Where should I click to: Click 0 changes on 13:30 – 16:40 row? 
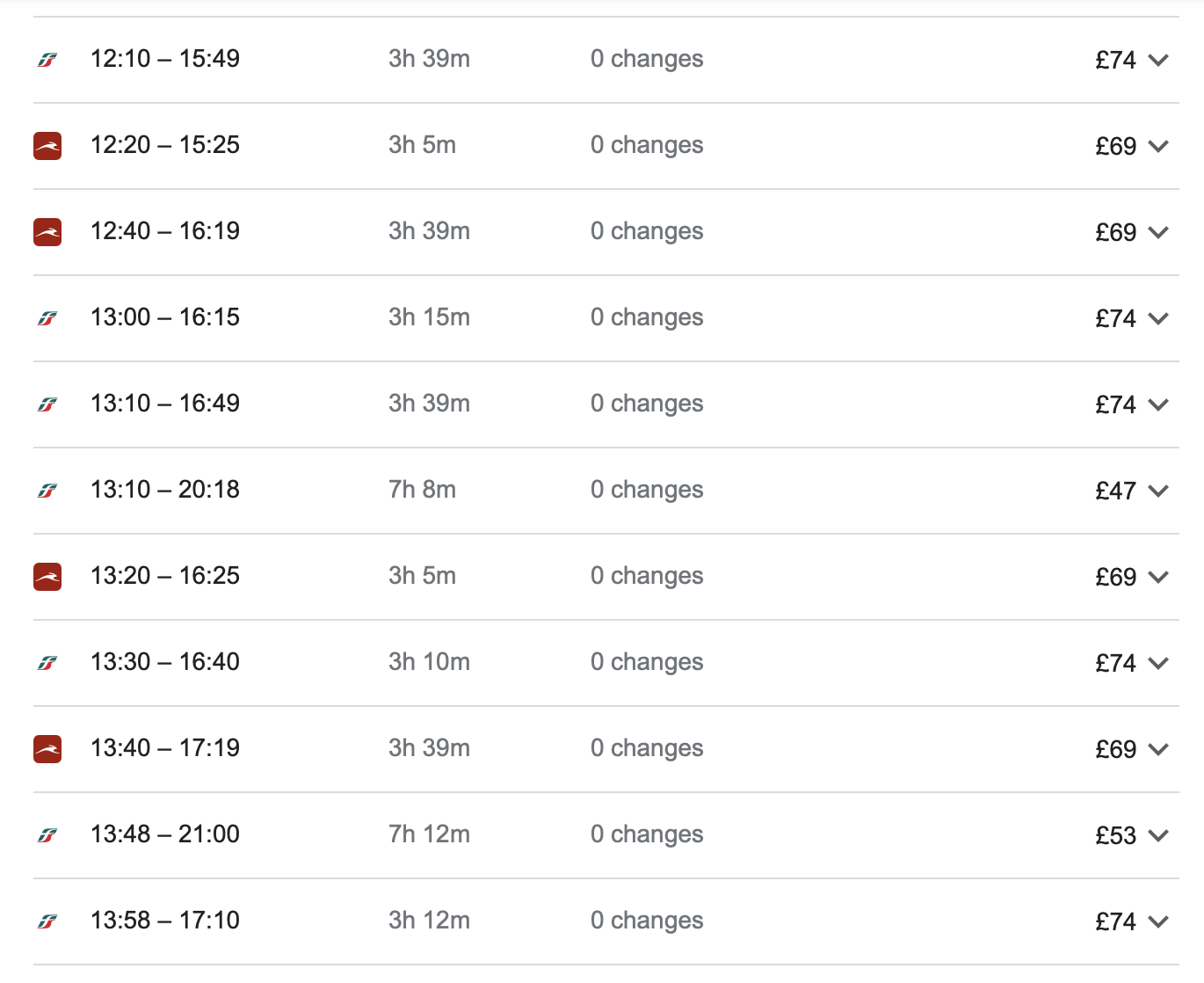pos(647,661)
